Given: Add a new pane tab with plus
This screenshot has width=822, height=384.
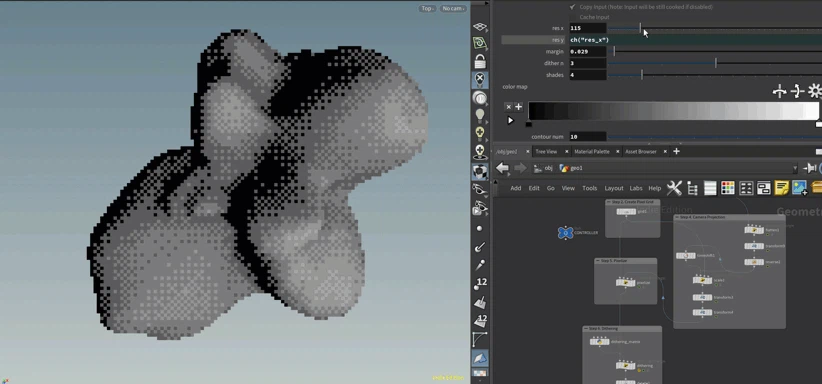Looking at the screenshot, I should 676,152.
